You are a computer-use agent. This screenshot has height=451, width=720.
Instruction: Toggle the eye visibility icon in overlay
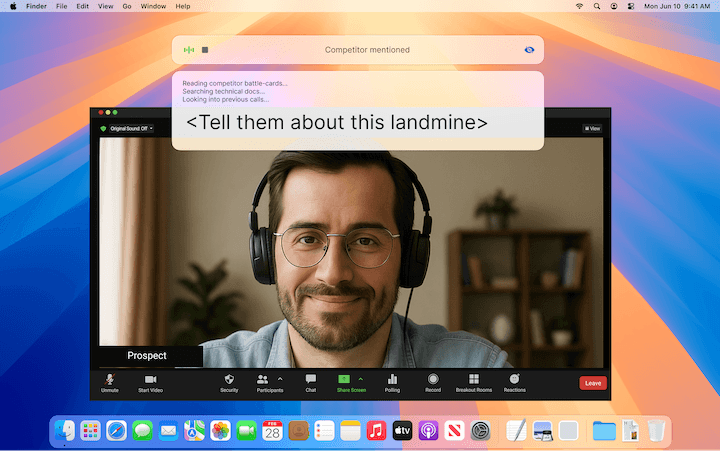pyautogui.click(x=529, y=50)
